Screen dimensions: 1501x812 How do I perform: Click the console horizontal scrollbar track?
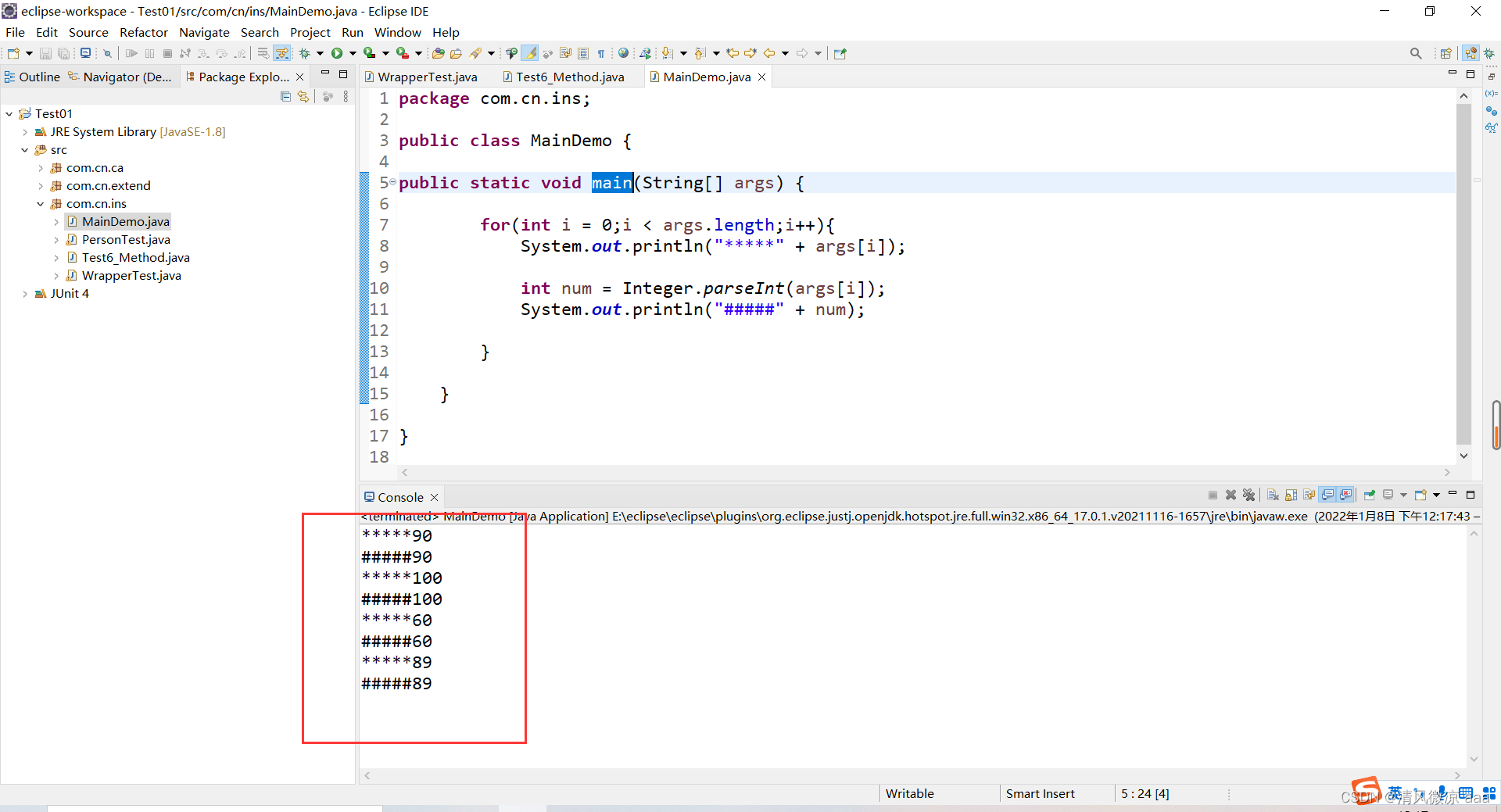[912, 775]
